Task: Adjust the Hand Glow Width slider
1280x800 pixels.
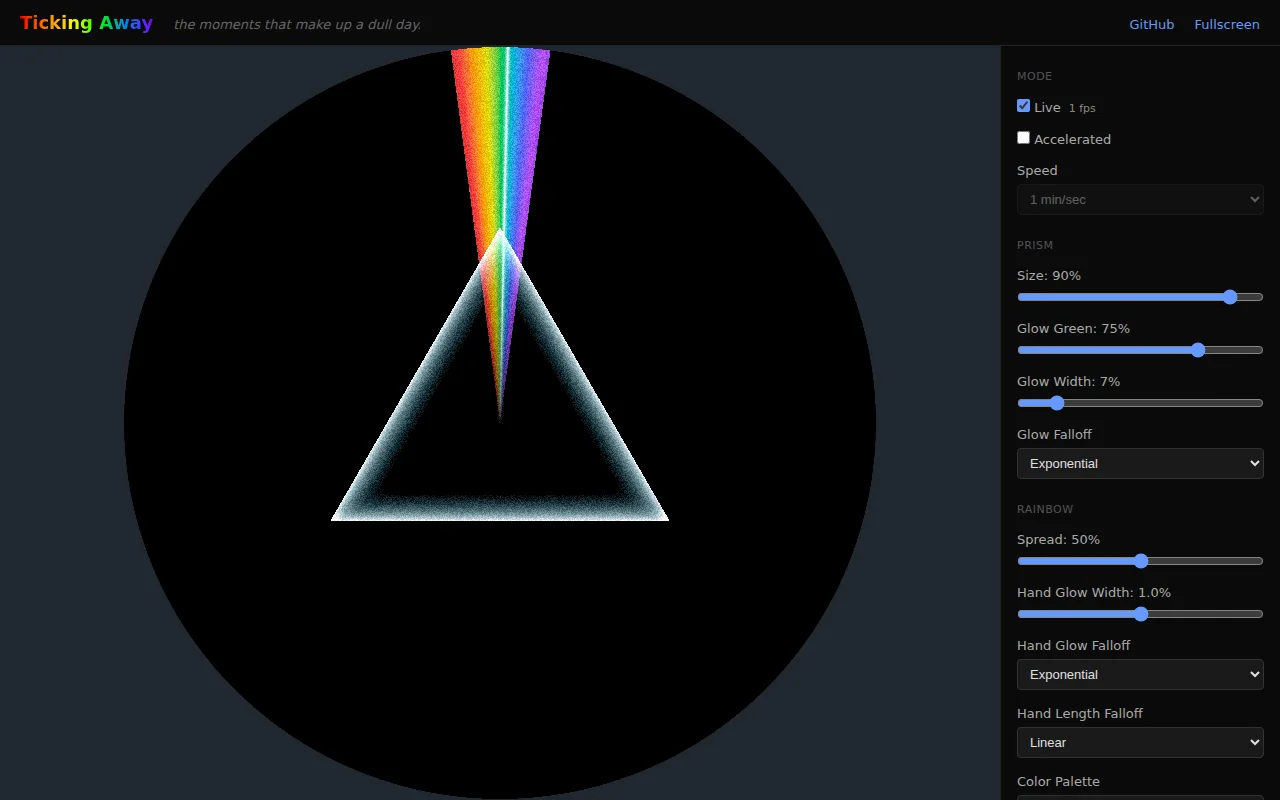Action: pyautogui.click(x=1140, y=614)
